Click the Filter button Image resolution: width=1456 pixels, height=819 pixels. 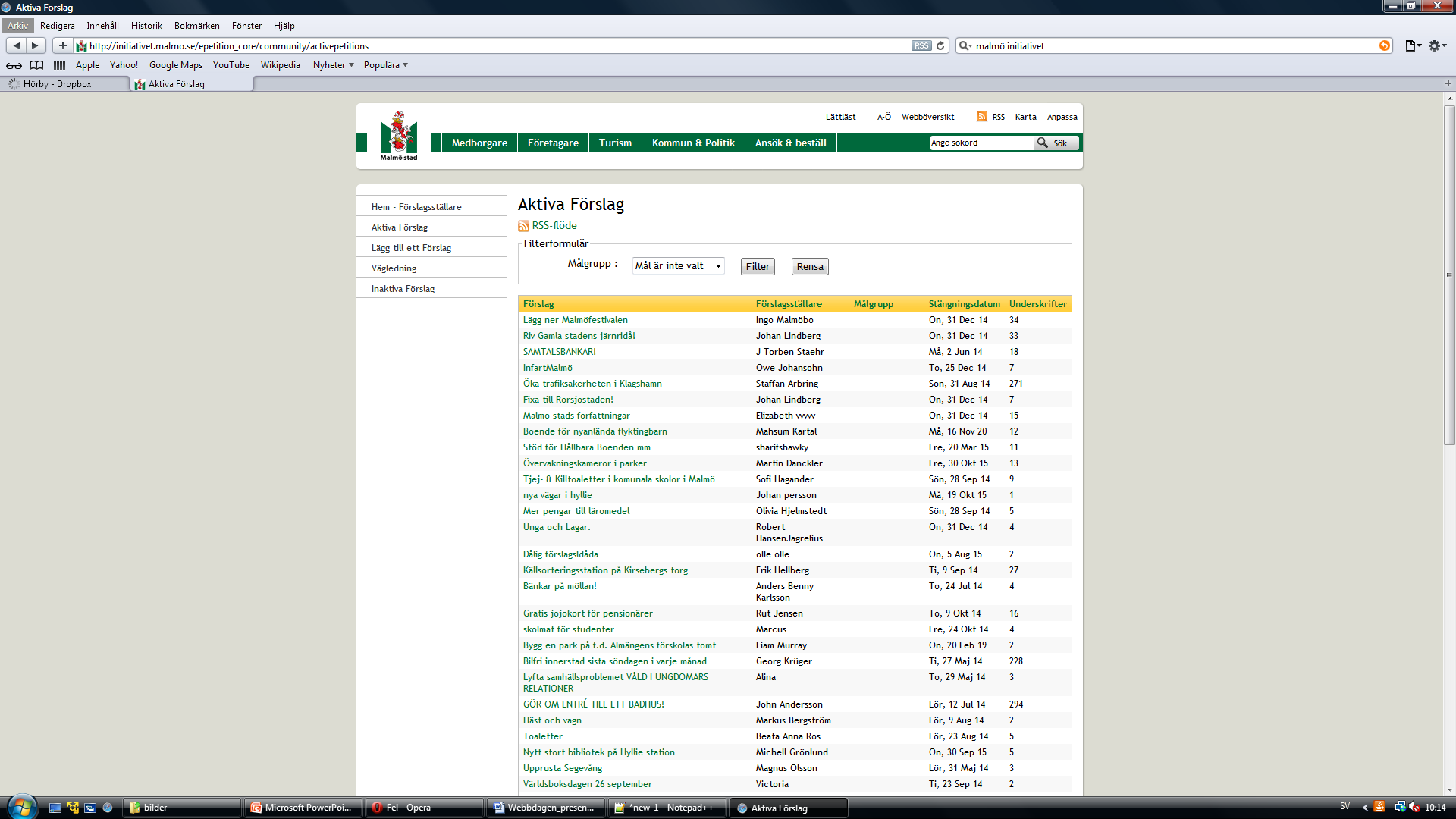coord(758,266)
